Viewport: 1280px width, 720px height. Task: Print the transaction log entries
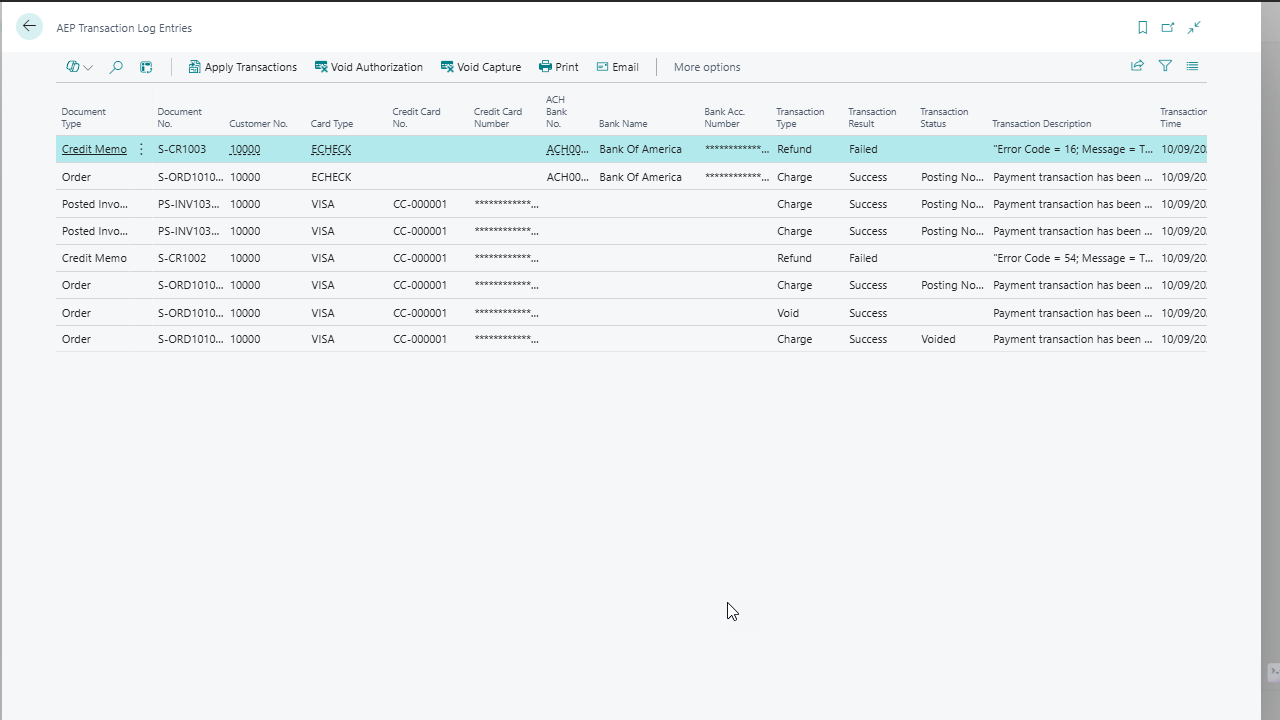[558, 67]
